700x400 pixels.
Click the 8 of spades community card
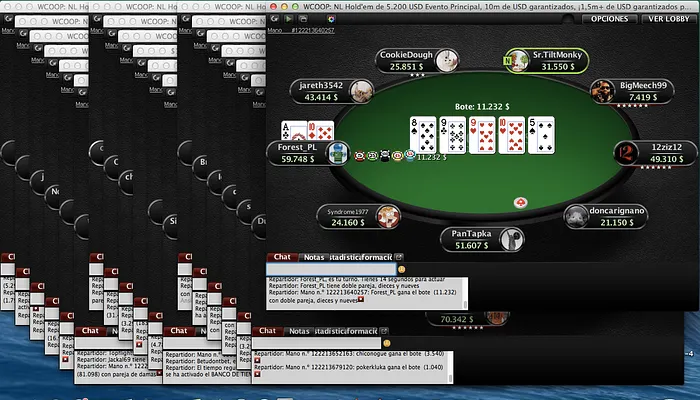(x=423, y=135)
